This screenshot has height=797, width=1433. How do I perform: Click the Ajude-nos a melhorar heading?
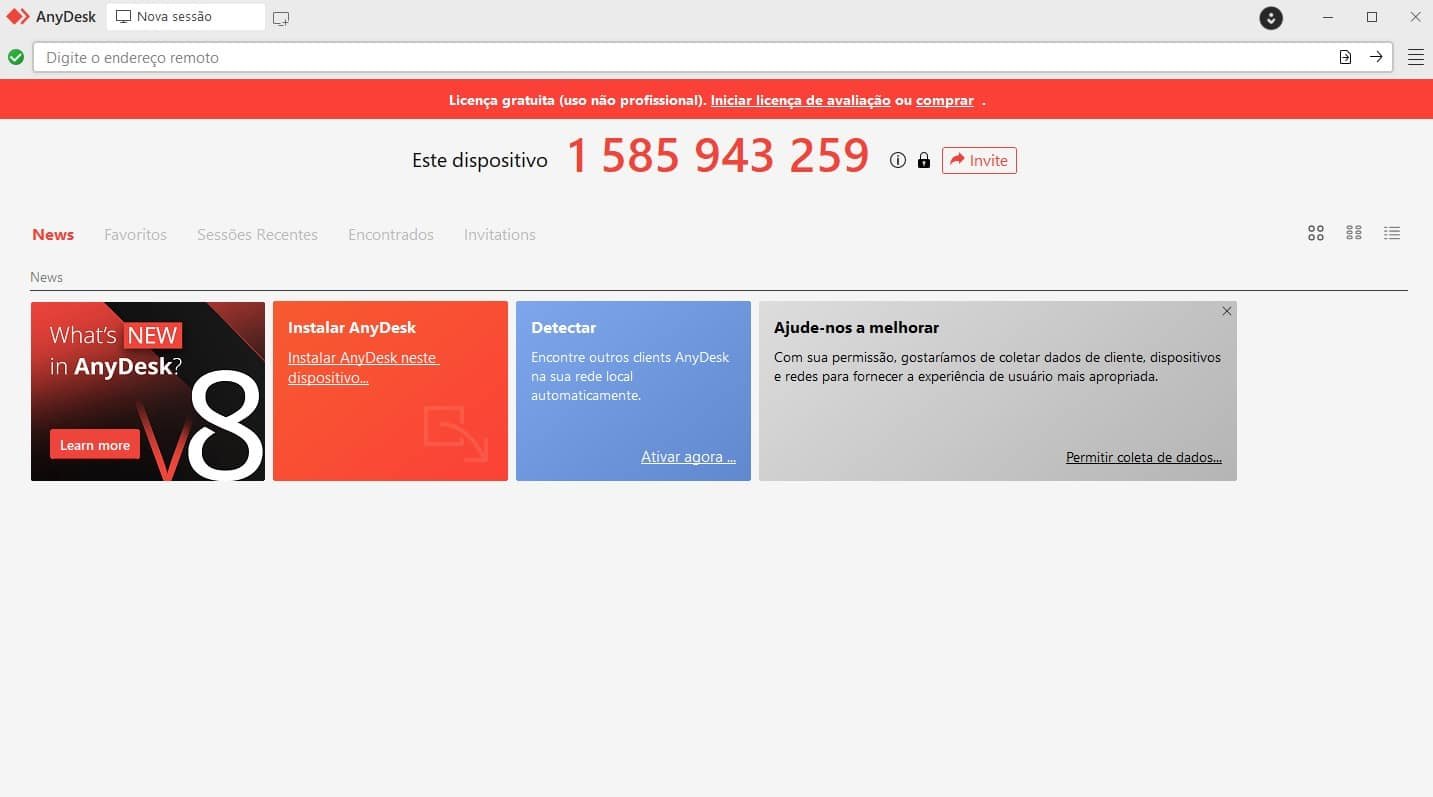[x=856, y=327]
